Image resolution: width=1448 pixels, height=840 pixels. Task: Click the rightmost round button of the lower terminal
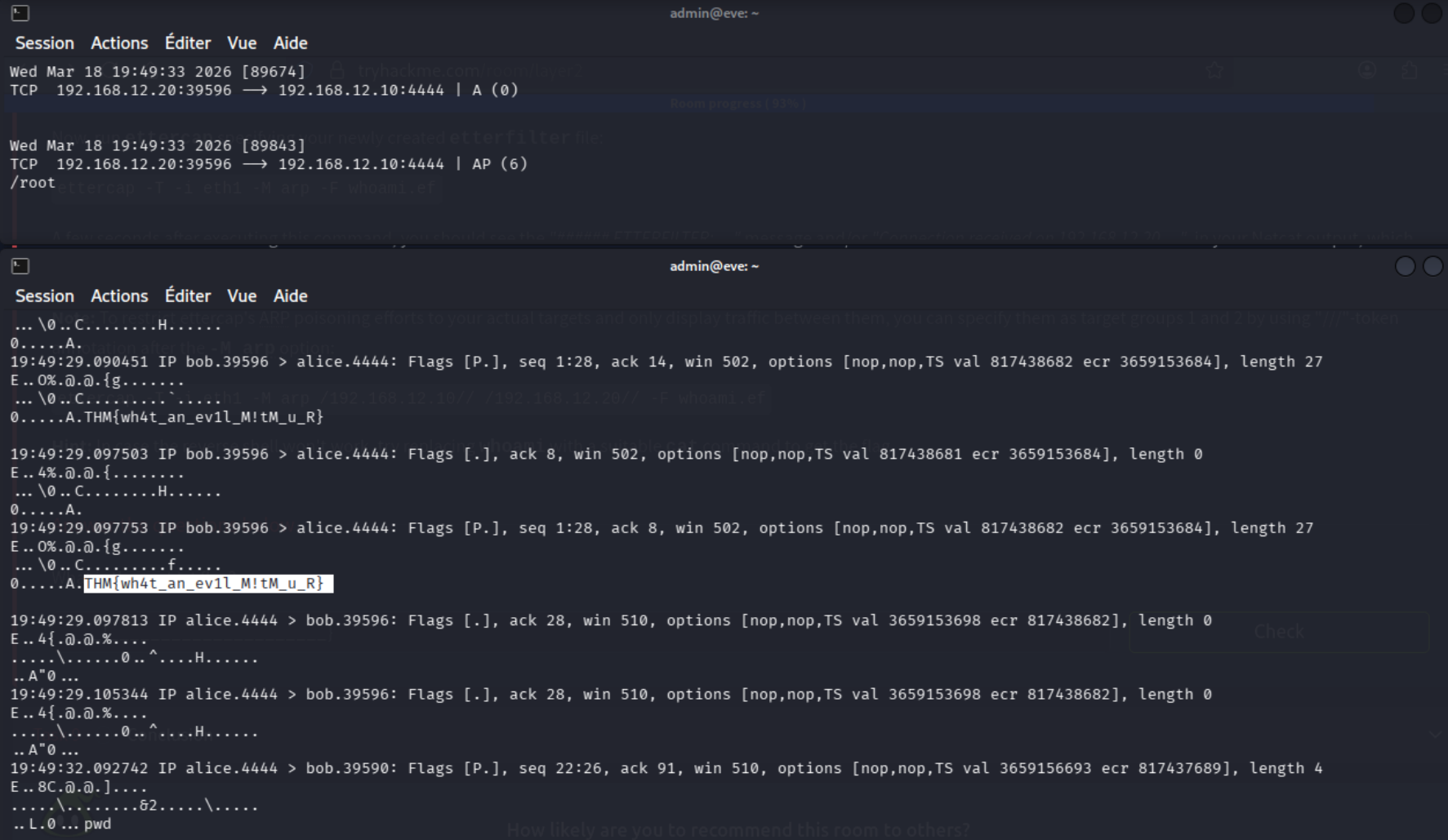[x=1432, y=266]
